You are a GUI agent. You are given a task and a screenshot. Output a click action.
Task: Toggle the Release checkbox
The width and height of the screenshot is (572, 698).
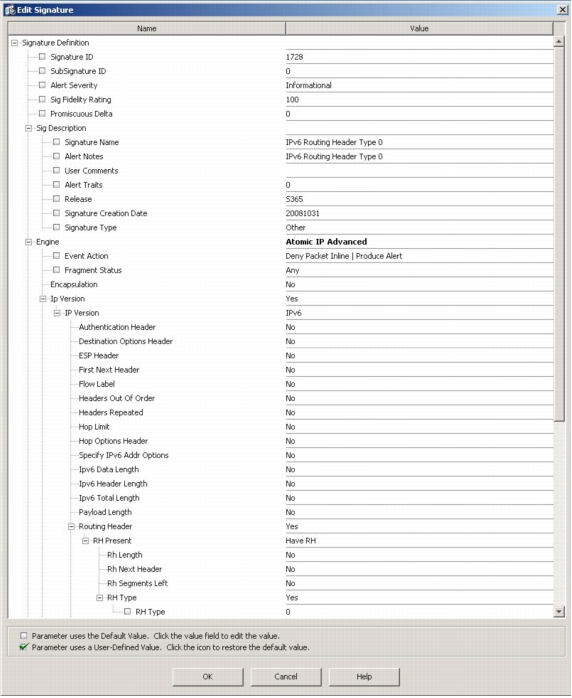57,199
